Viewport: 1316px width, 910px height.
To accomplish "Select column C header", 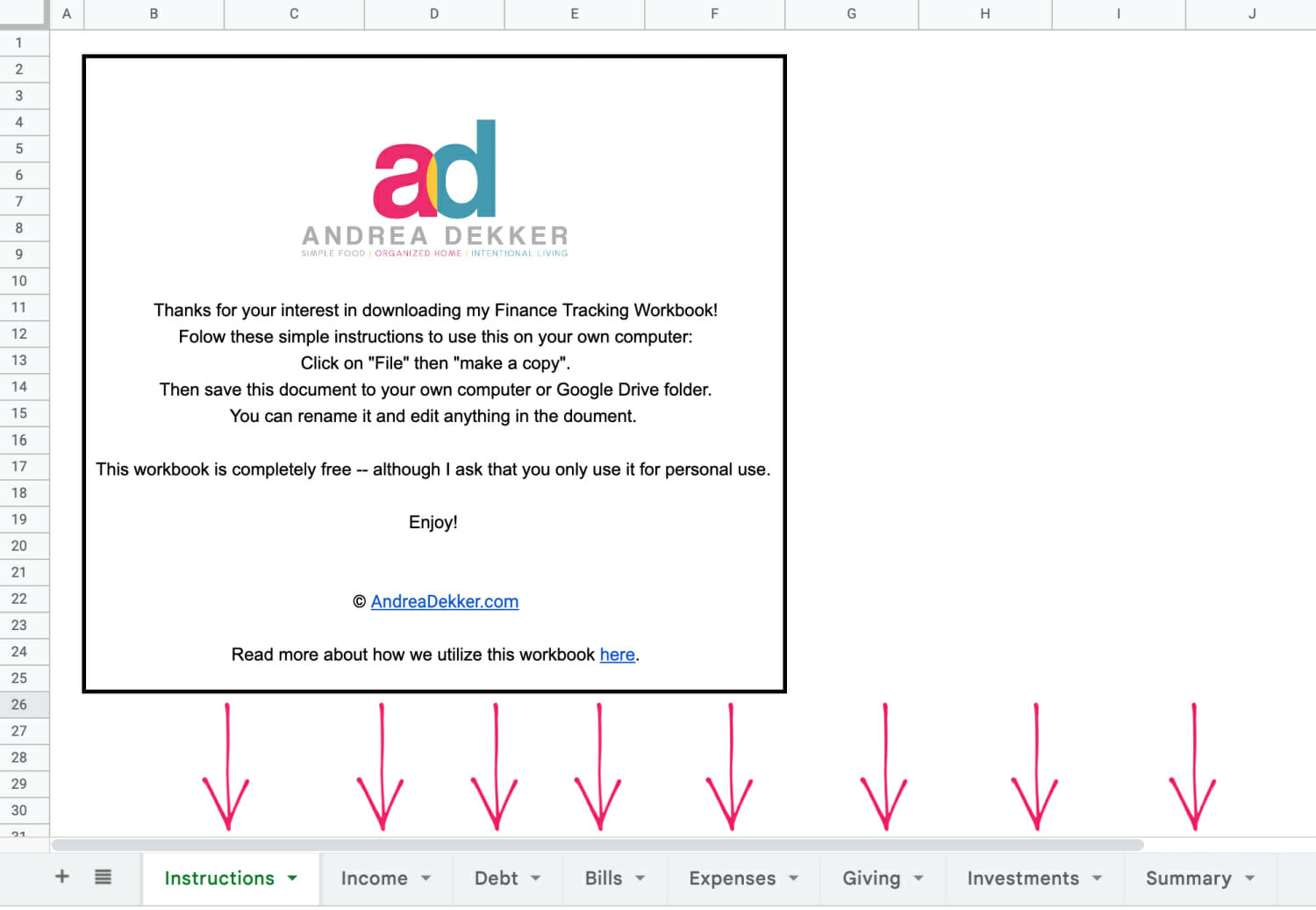I will pos(294,14).
